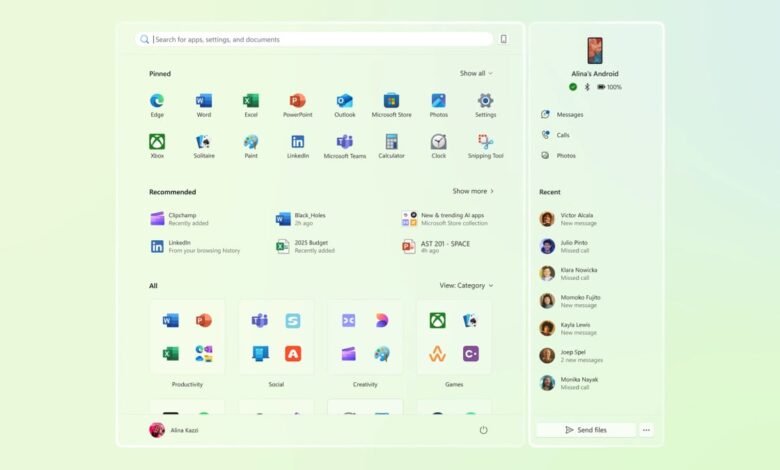Open Edge from pinned apps
The height and width of the screenshot is (470, 780).
point(157,104)
